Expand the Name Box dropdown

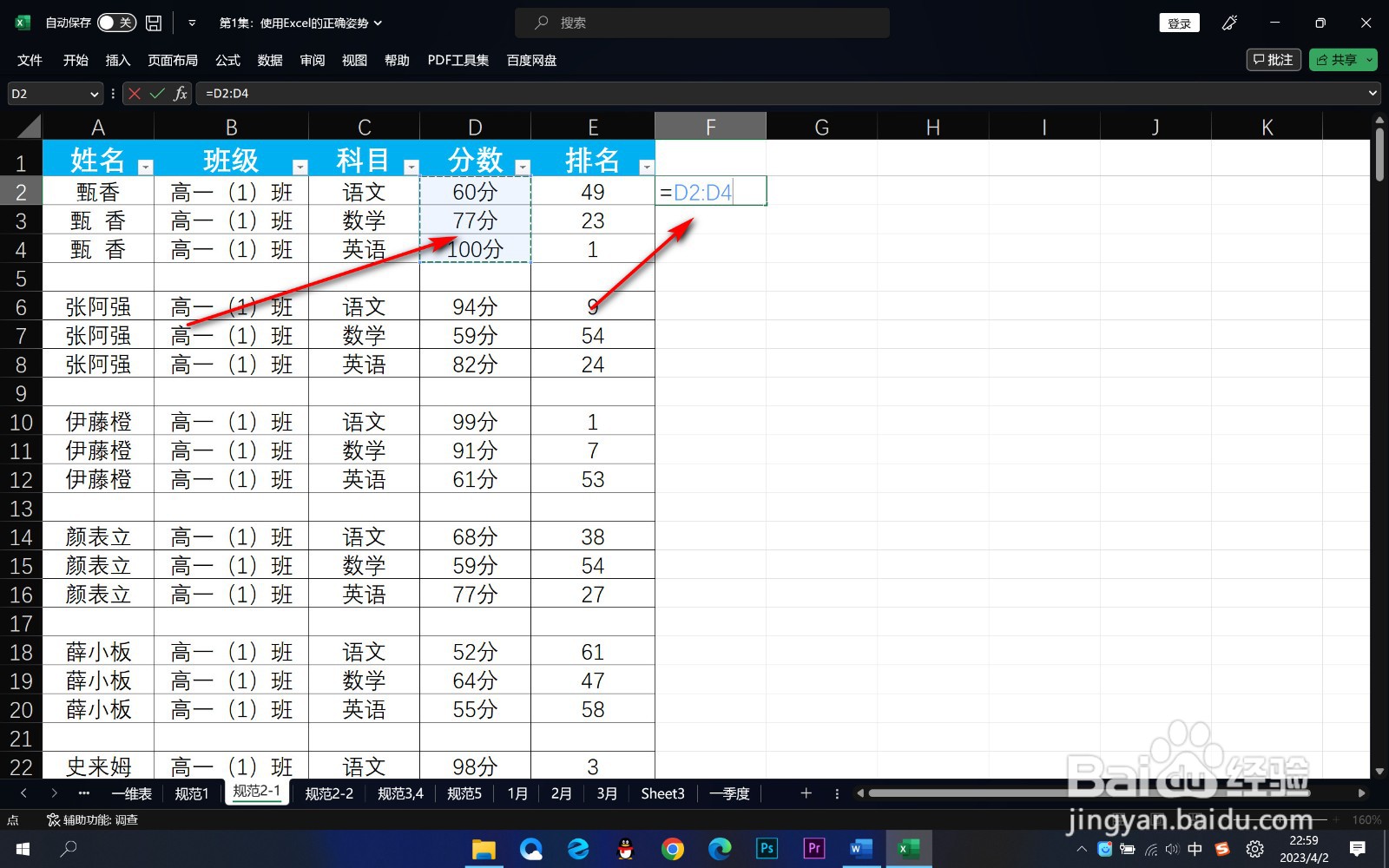[95, 94]
